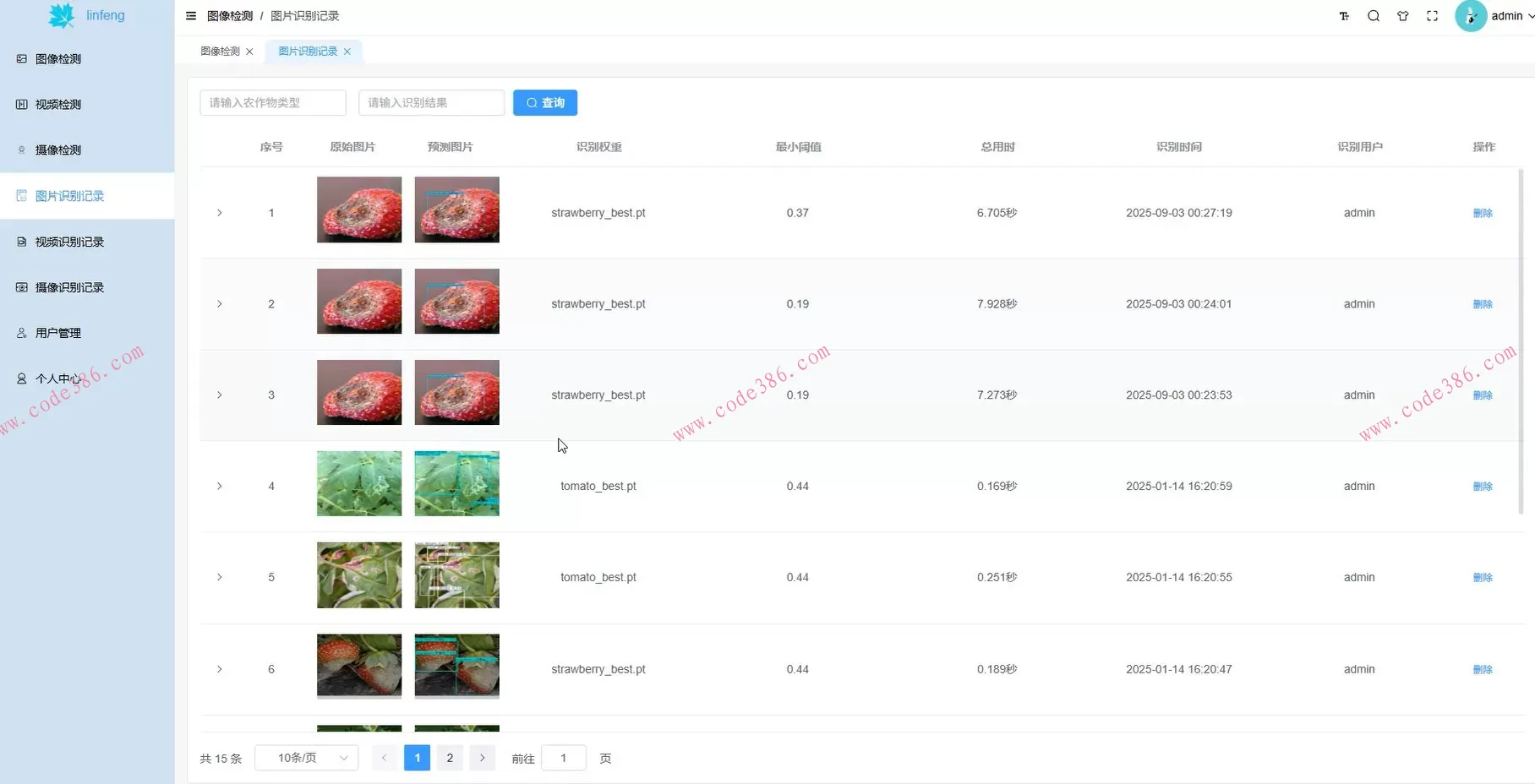Open predicted image thumbnail of row 5

[x=456, y=575]
